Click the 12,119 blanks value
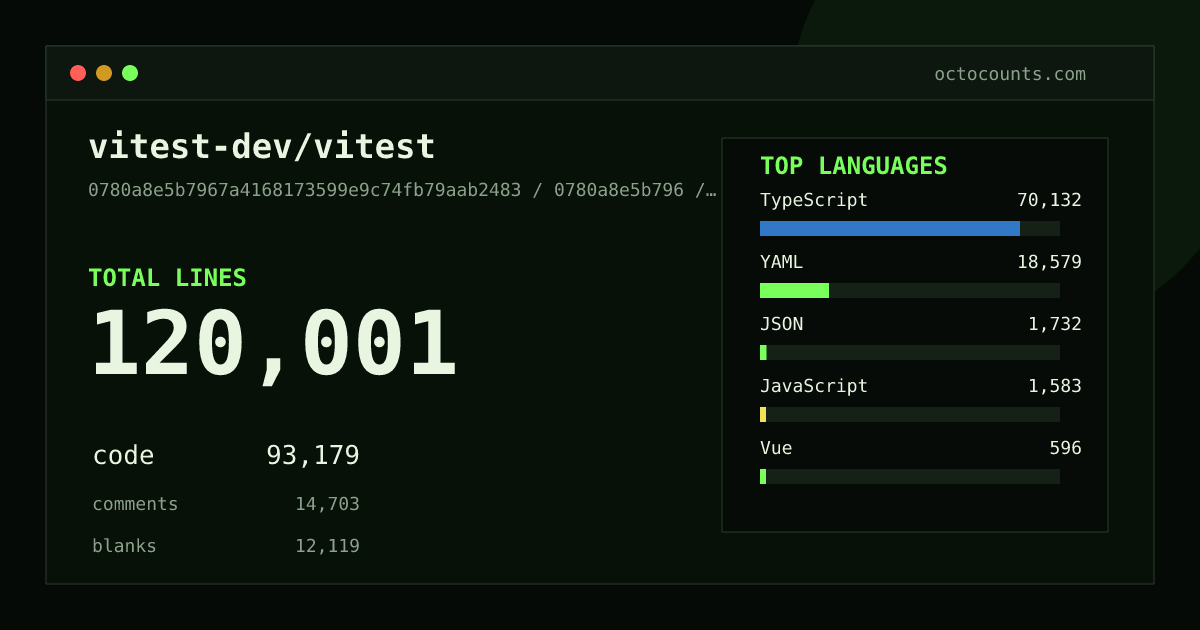 (327, 546)
